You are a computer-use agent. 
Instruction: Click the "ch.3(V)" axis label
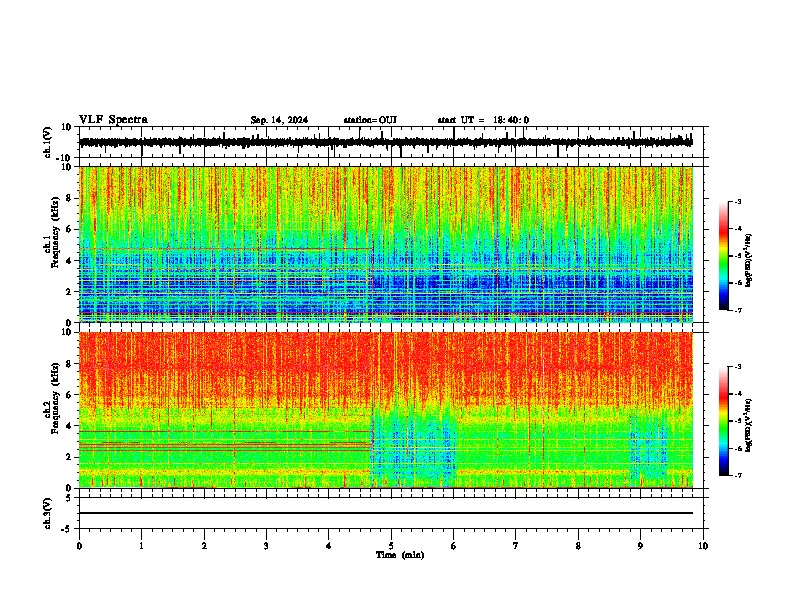coord(48,514)
